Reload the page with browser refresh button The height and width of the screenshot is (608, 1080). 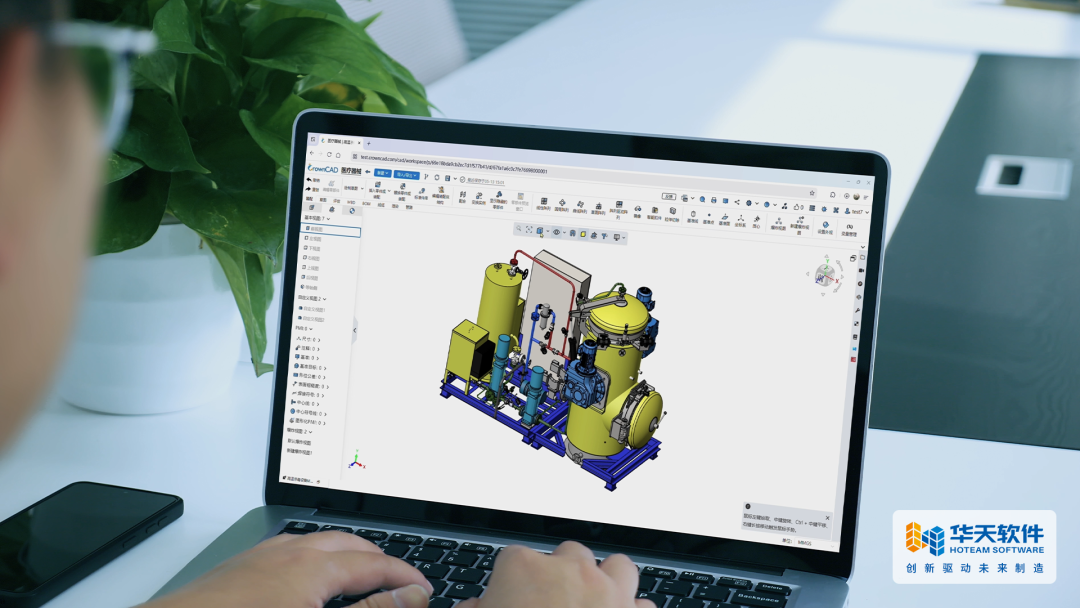coord(329,154)
